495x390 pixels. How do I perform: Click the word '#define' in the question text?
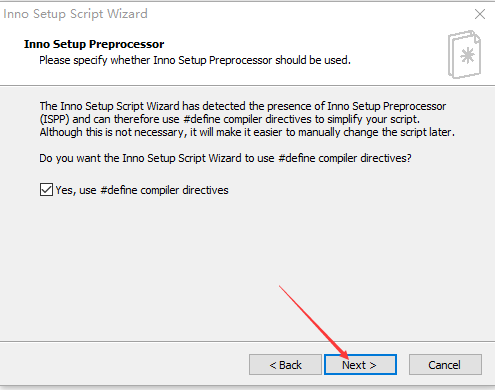297,158
